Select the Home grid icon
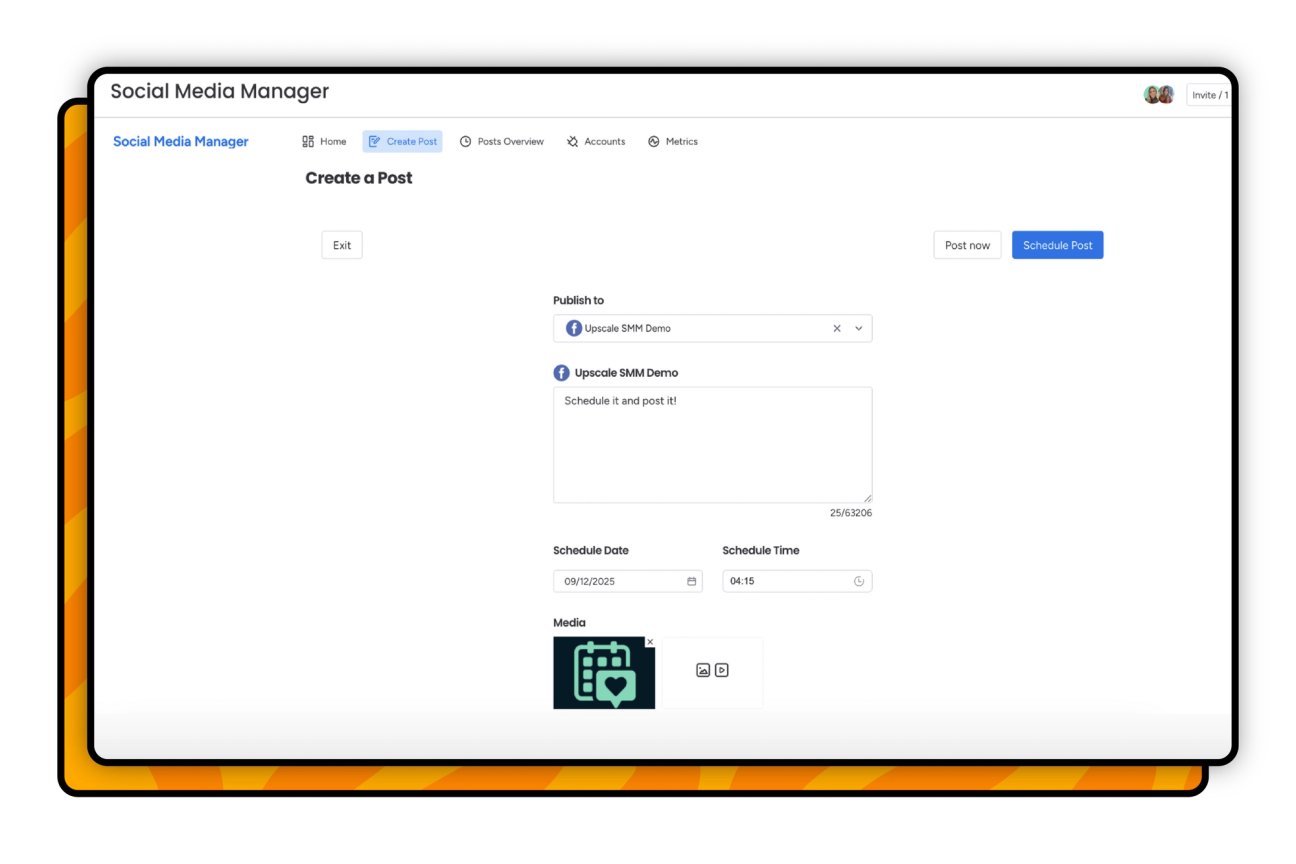This screenshot has height=864, width=1296. (307, 141)
